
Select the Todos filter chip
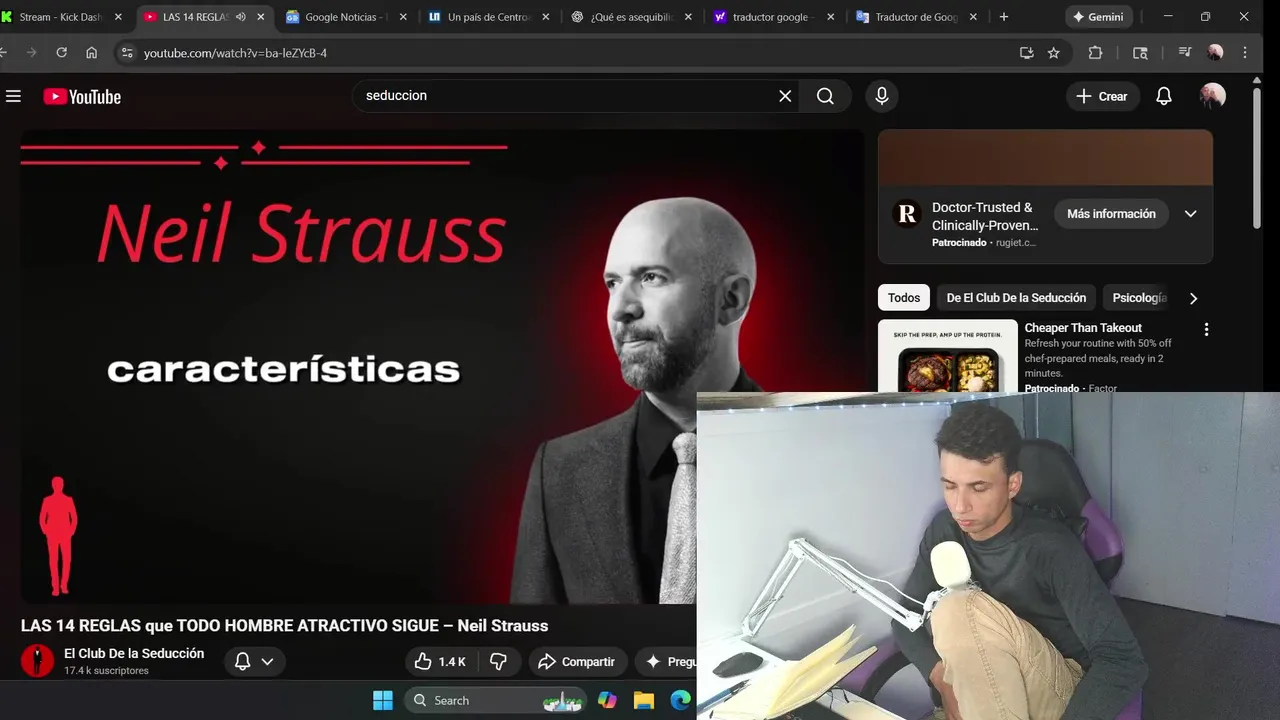pyautogui.click(x=904, y=298)
